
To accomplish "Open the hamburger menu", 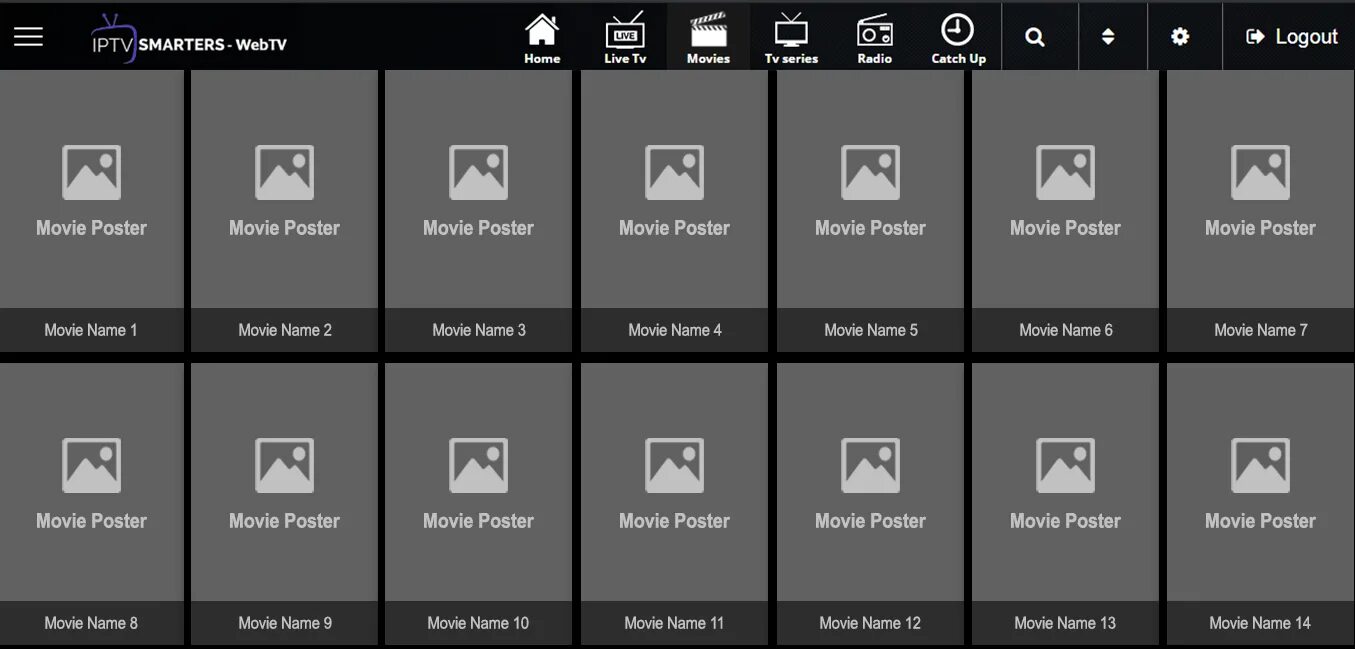I will [x=28, y=37].
